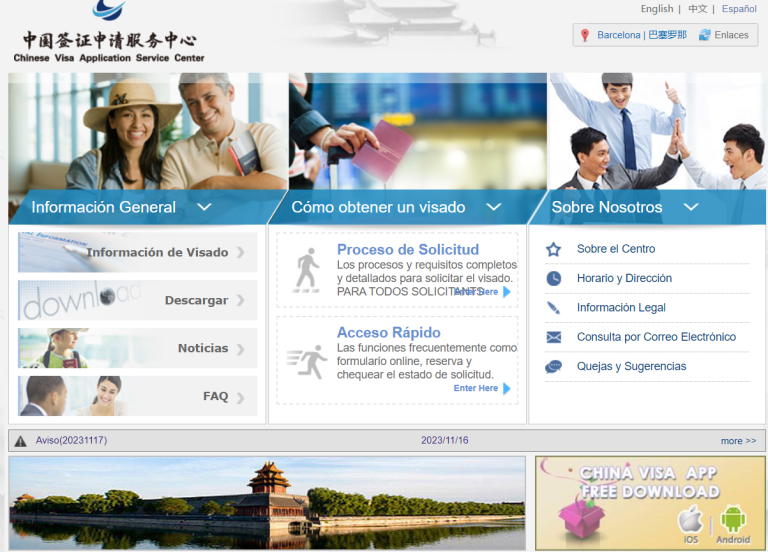
Task: Click the Forbidden City banner image
Action: [x=266, y=503]
